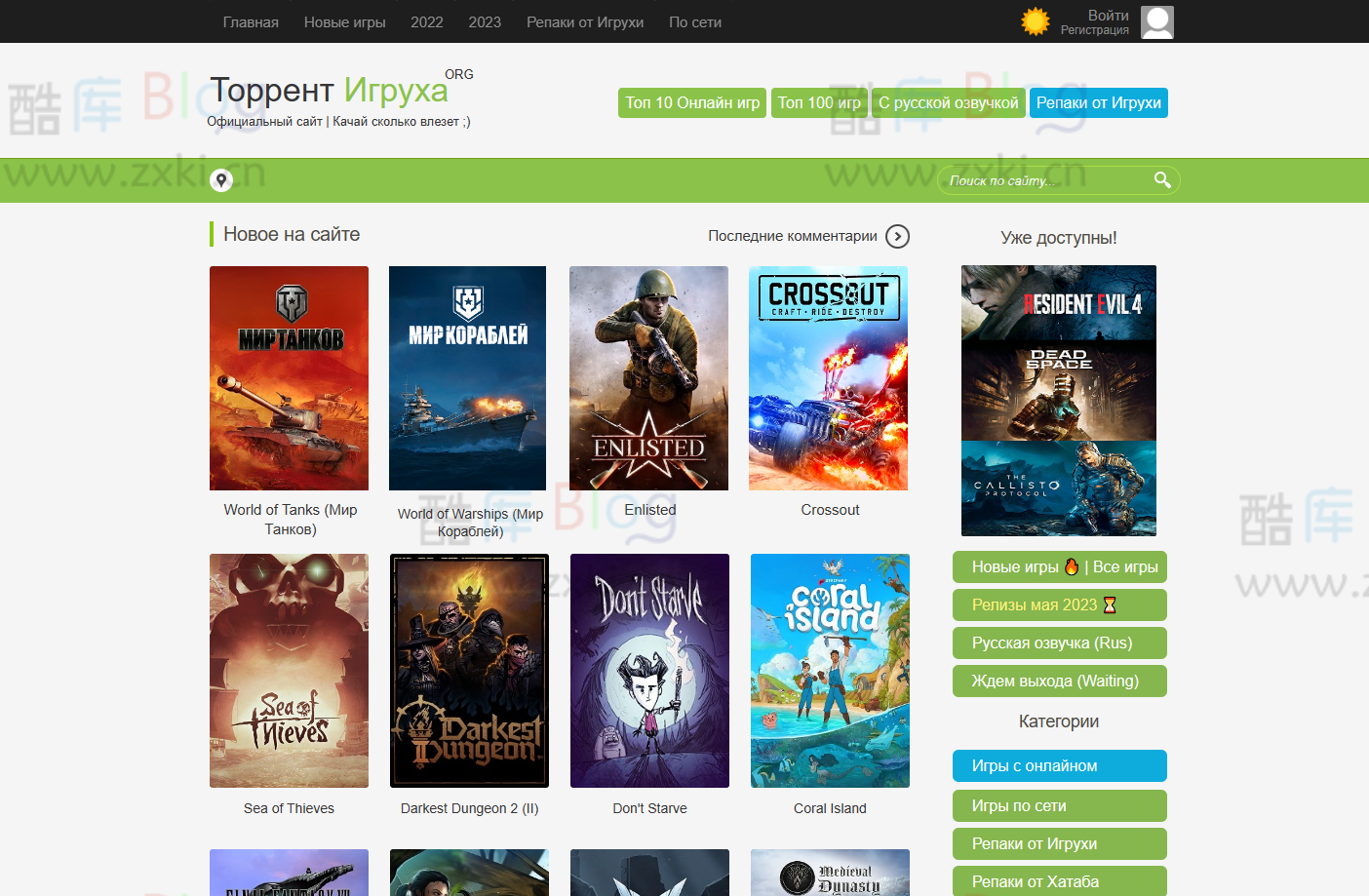The height and width of the screenshot is (896, 1369).
Task: Open the Resident Evil 4 banner
Action: (x=1058, y=302)
